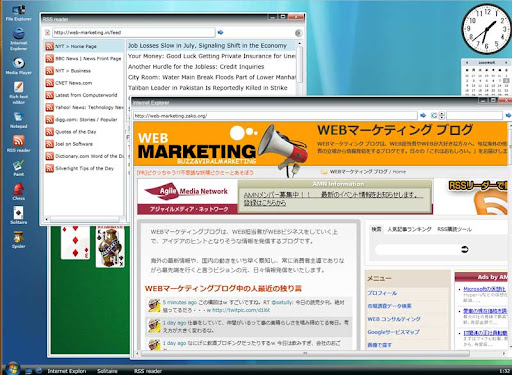Click the web page search input field
Viewport: 512px width, 375px height.
(x=417, y=249)
